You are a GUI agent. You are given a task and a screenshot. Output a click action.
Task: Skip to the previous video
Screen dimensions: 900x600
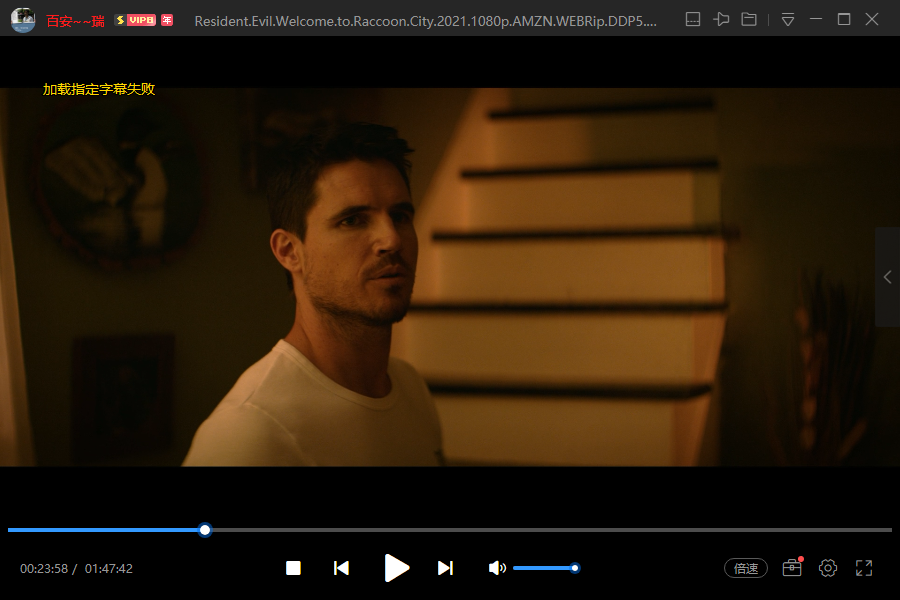[x=341, y=568]
